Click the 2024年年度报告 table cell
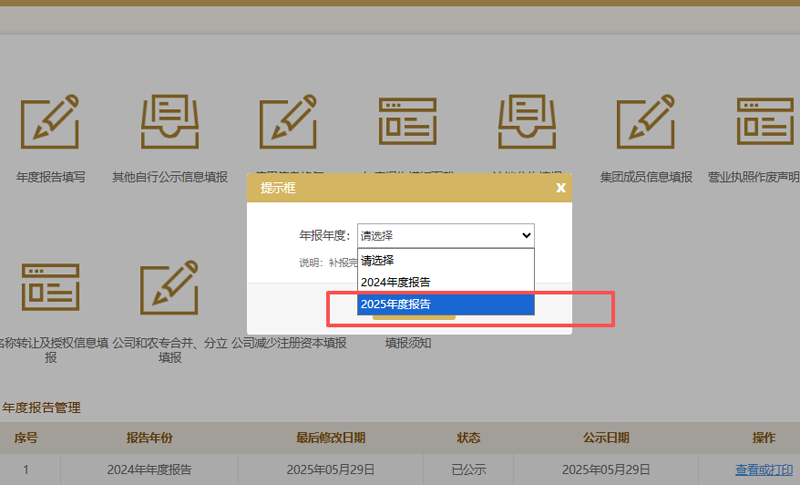This screenshot has width=800, height=485. (149, 469)
